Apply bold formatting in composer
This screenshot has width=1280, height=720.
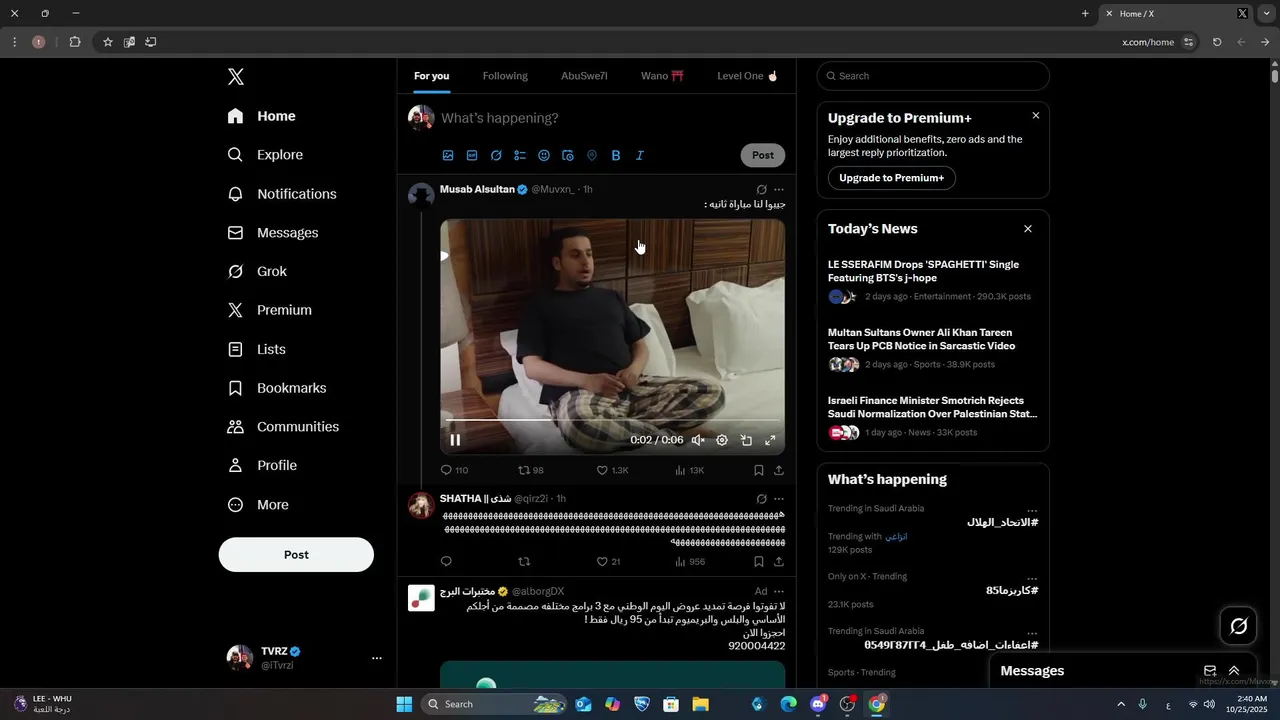(x=616, y=156)
